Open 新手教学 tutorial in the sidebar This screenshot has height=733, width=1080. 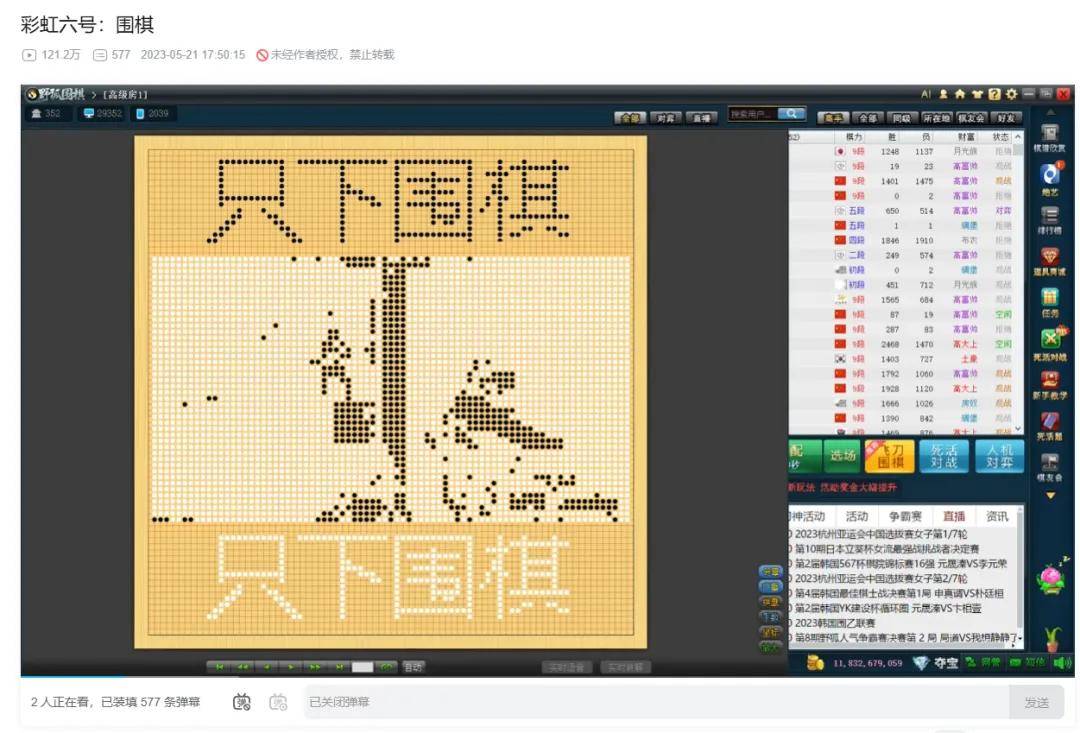click(1049, 384)
